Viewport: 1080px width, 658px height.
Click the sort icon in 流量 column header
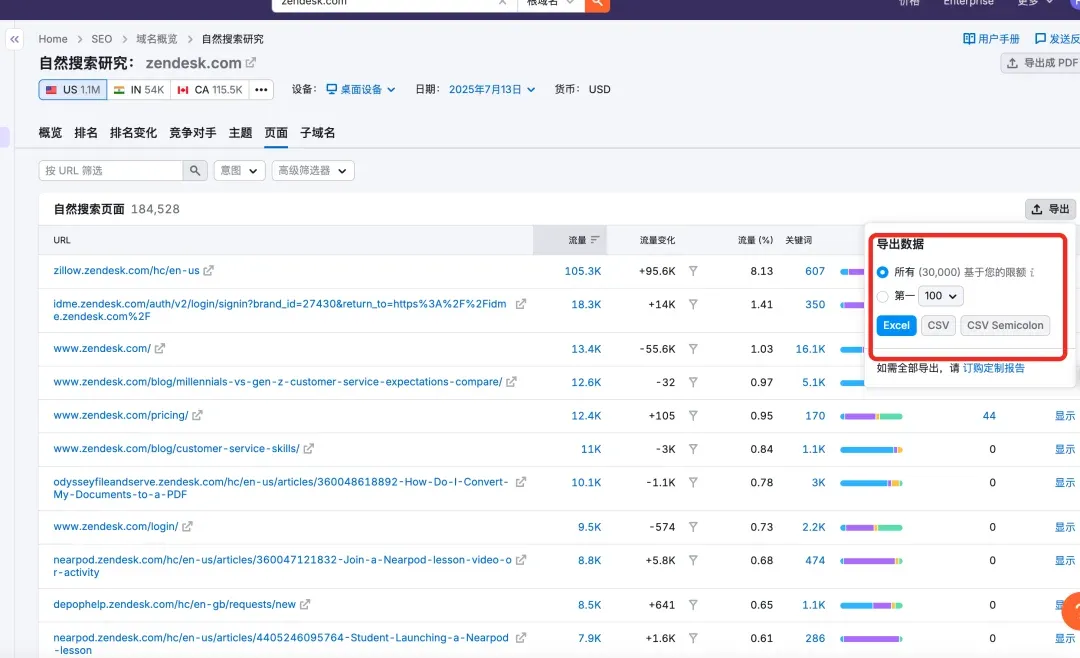pyautogui.click(x=595, y=240)
